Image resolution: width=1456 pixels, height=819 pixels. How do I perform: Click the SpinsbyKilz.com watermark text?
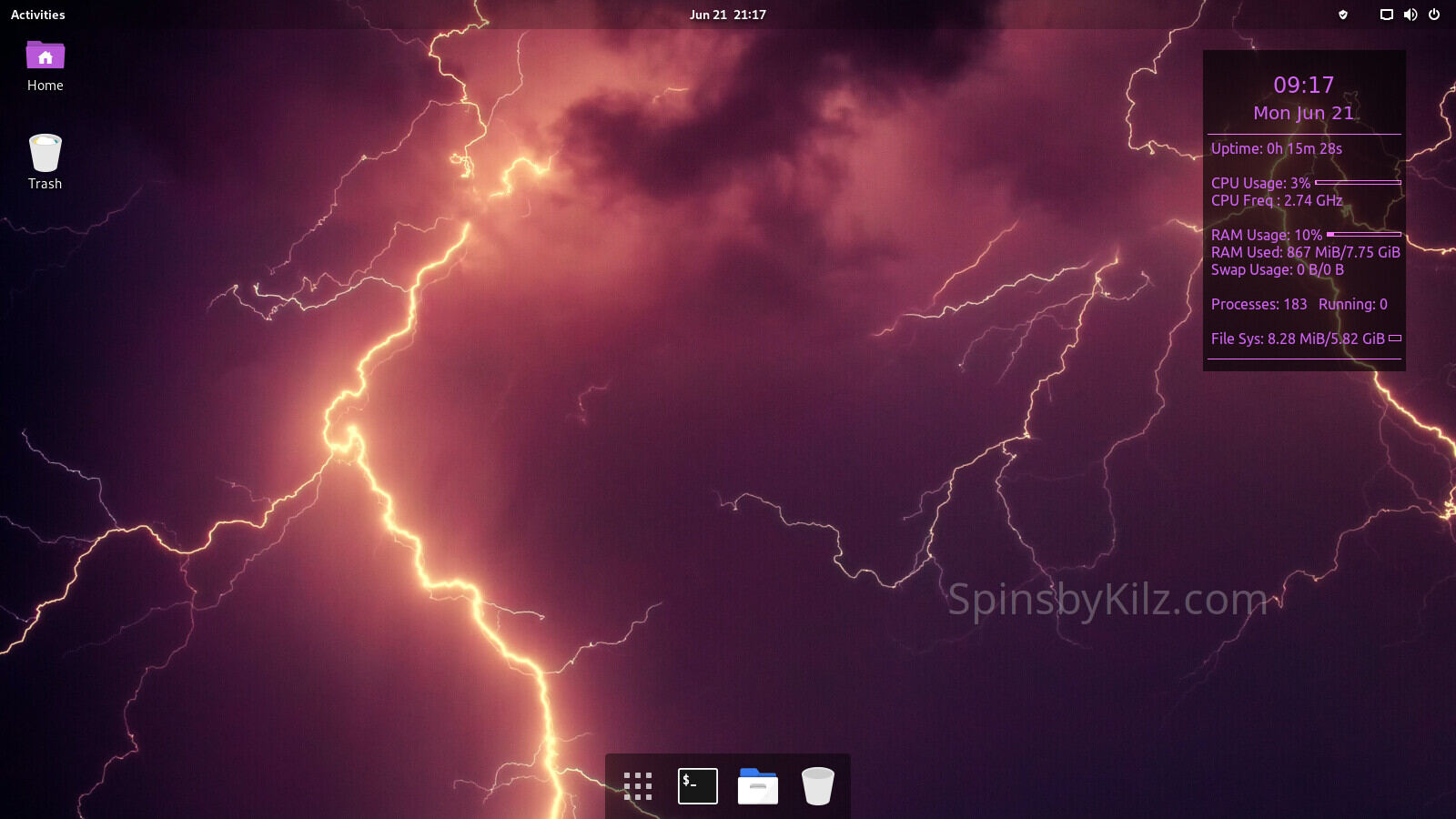(1107, 600)
